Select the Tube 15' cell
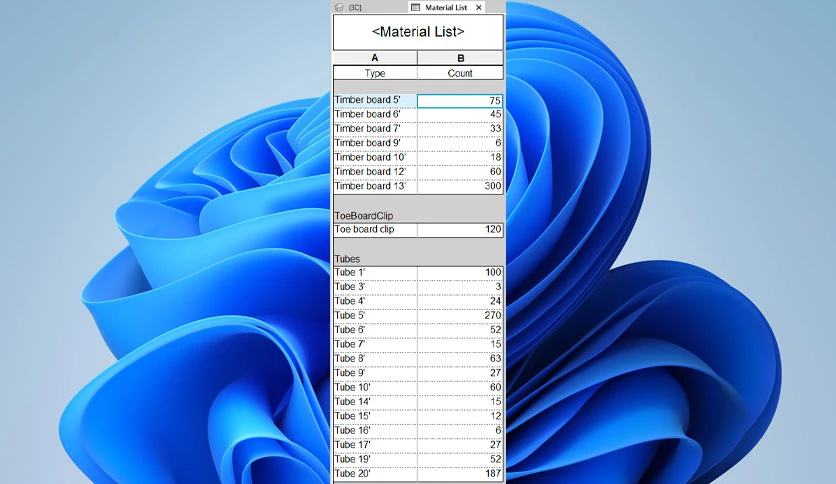The width and height of the screenshot is (836, 484). pos(375,416)
